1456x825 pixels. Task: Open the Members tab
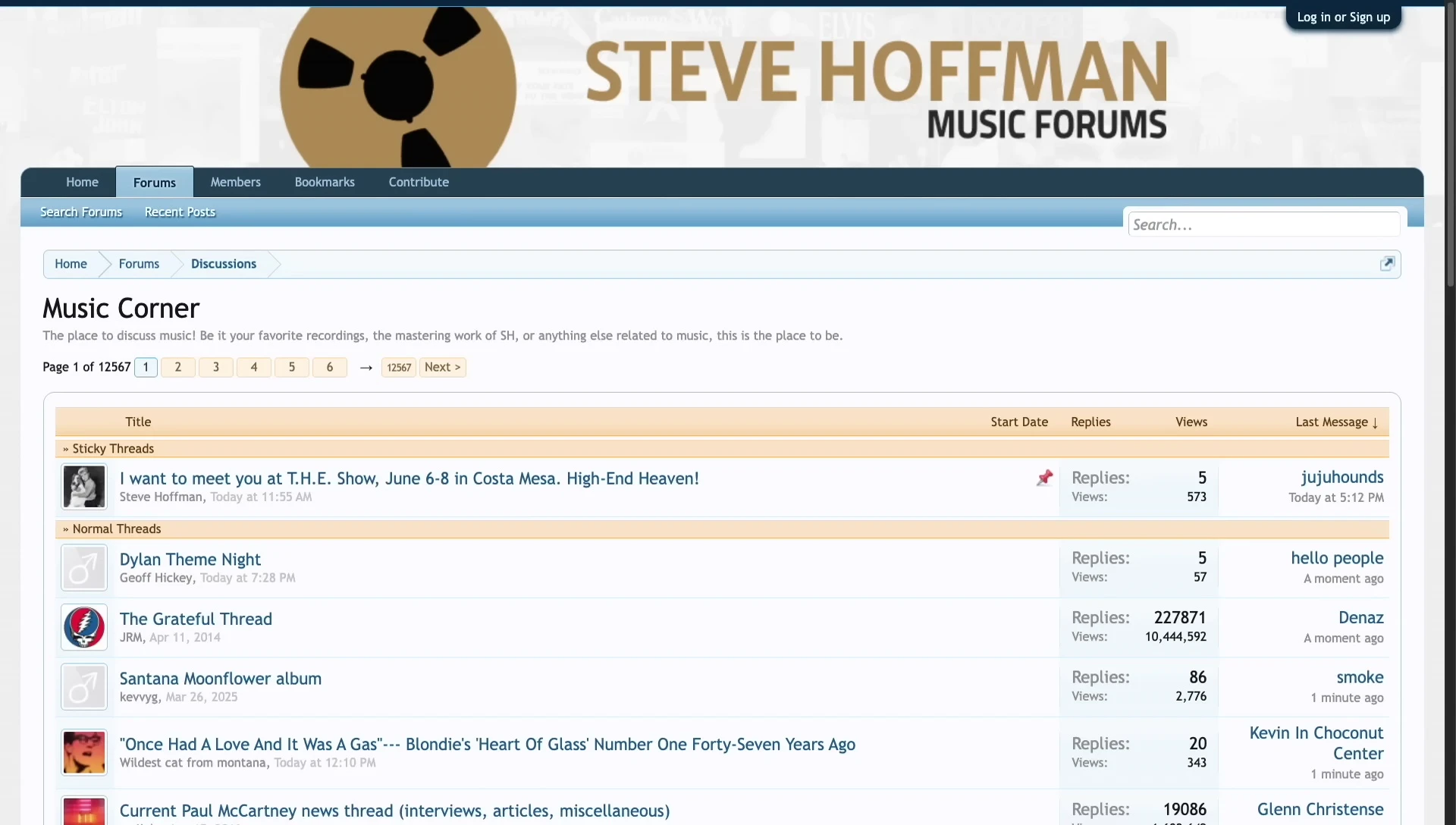click(236, 182)
